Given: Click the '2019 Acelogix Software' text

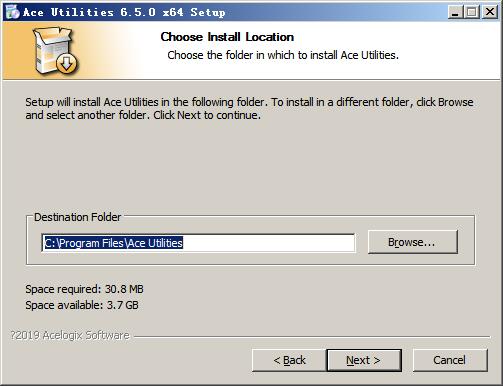Looking at the screenshot, I should (70, 335).
